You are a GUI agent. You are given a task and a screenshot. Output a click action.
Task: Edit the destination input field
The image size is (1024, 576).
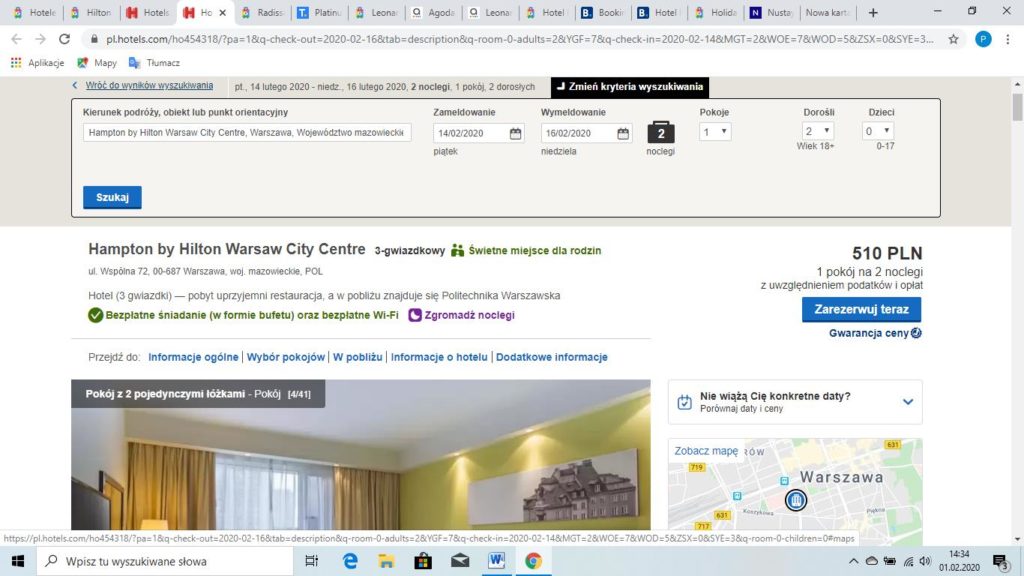(247, 133)
